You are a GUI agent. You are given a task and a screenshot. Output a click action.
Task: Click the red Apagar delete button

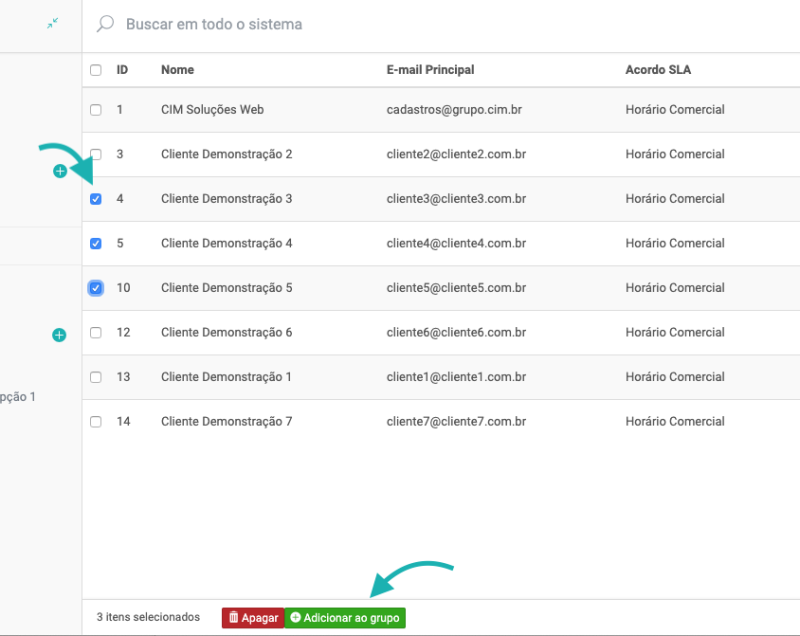point(253,618)
